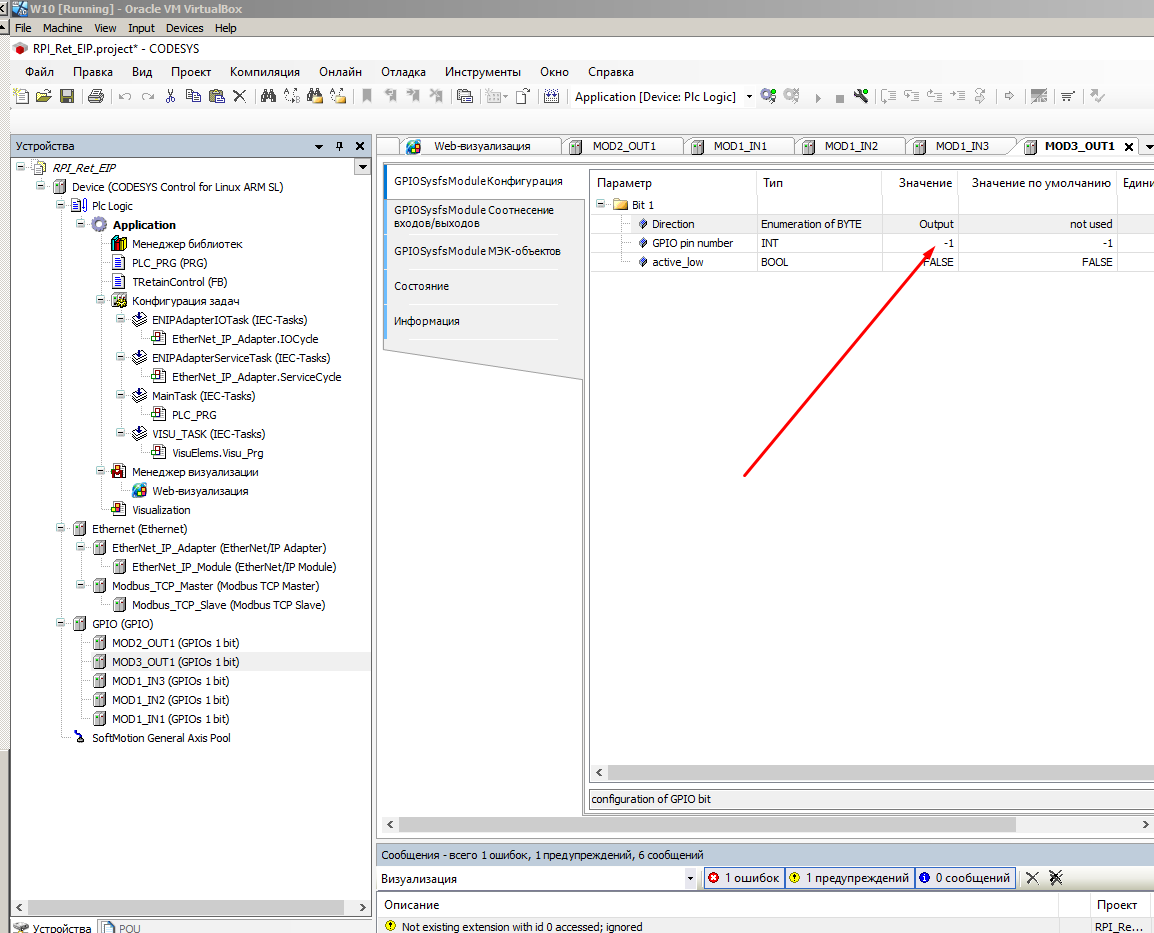
Task: Paste using the clipboard toolbar icon
Action: pyautogui.click(x=216, y=96)
